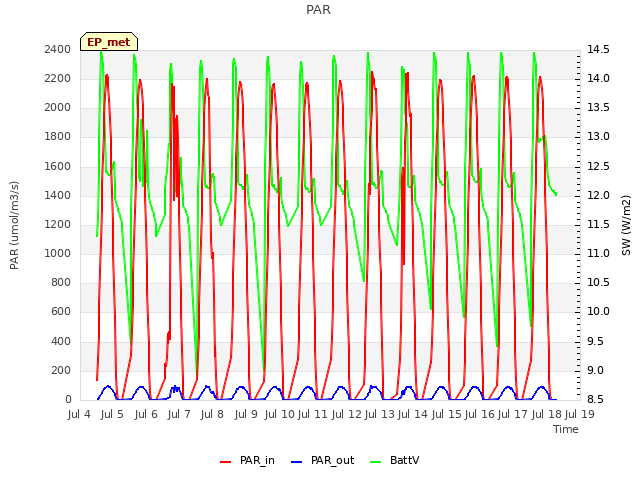Viewport: 640px width, 480px height.
Task: Click the 9.0 right axis tick label
Action: [595, 370]
